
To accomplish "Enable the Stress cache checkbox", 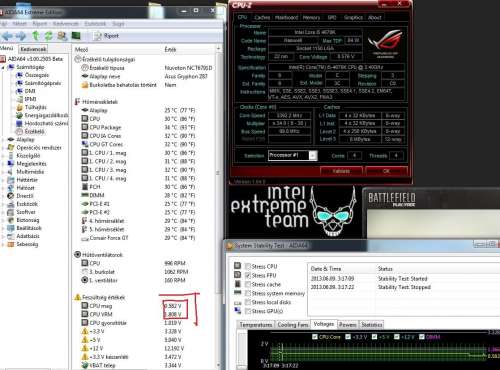I will 248,284.
